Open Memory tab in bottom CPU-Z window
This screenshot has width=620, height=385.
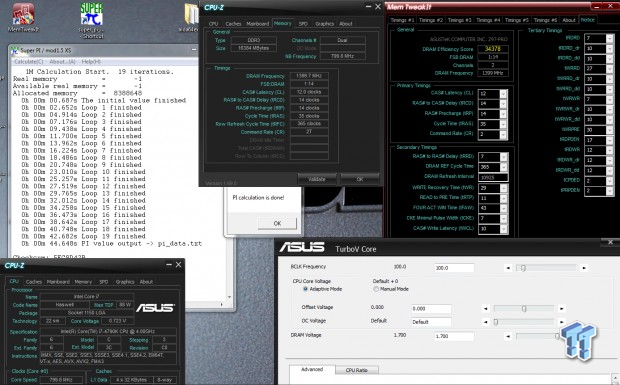(83, 282)
